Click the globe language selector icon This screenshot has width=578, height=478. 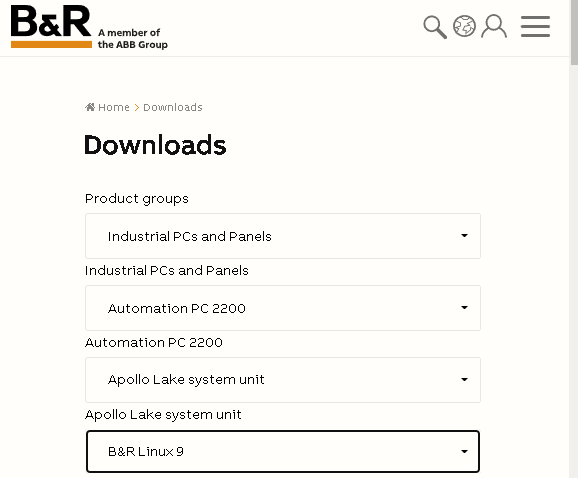464,26
